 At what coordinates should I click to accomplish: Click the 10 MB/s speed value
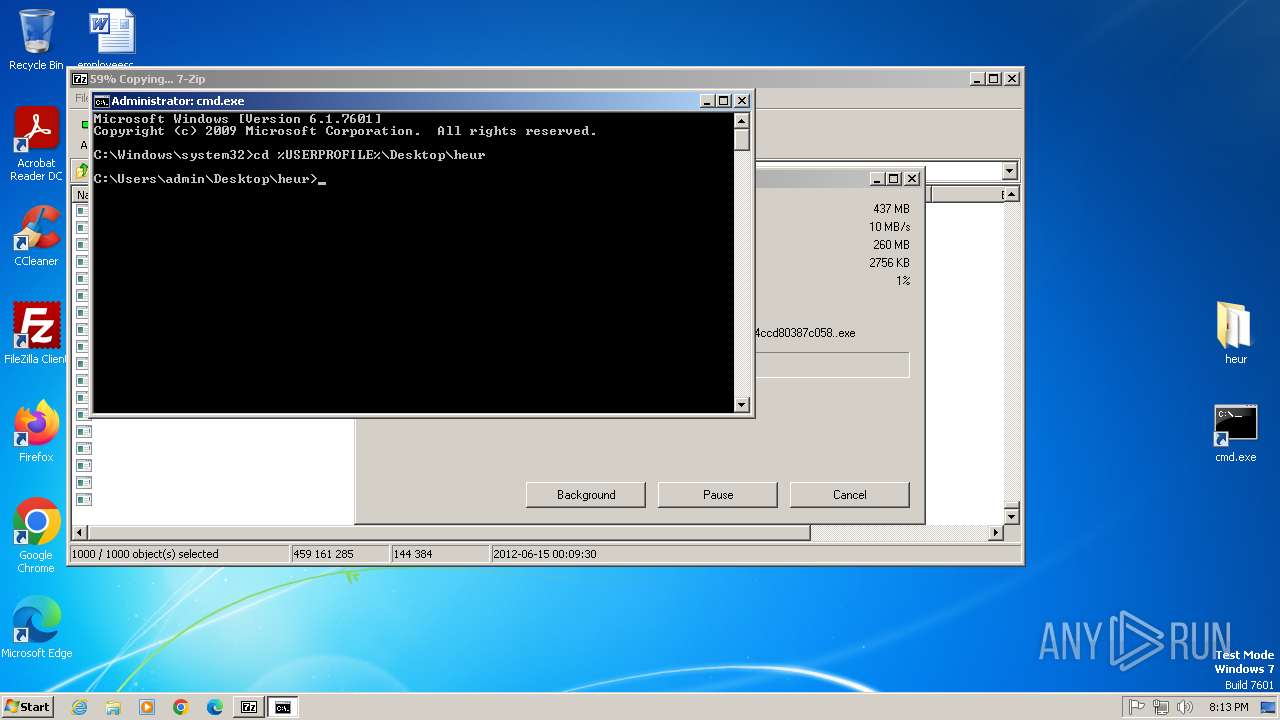[889, 227]
